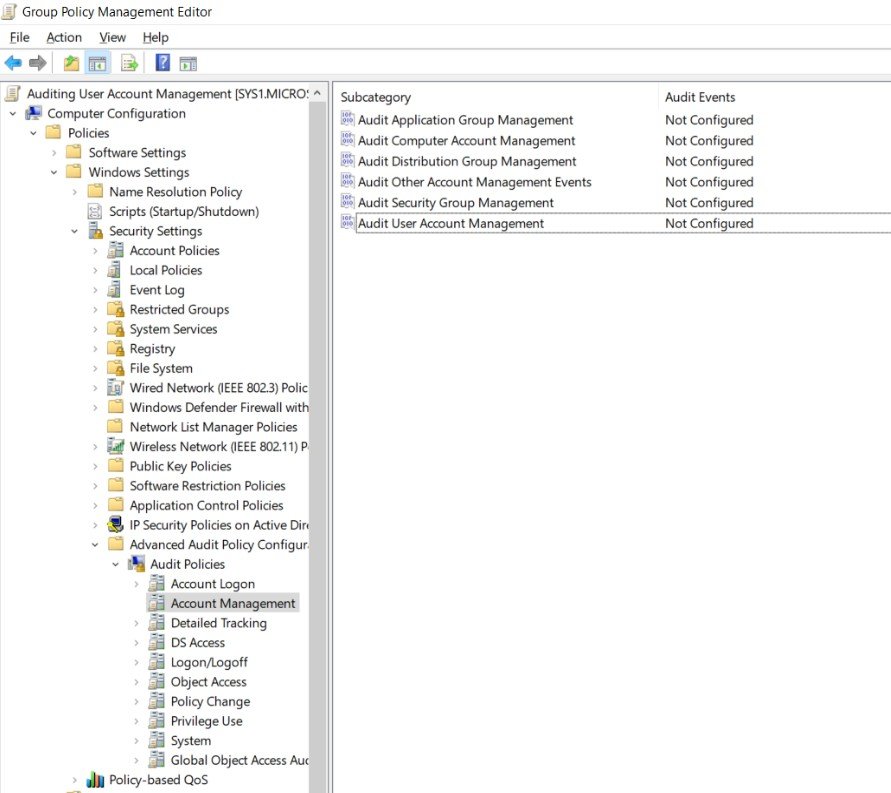Click the Account Logon icon
891x793 pixels.
pos(156,583)
